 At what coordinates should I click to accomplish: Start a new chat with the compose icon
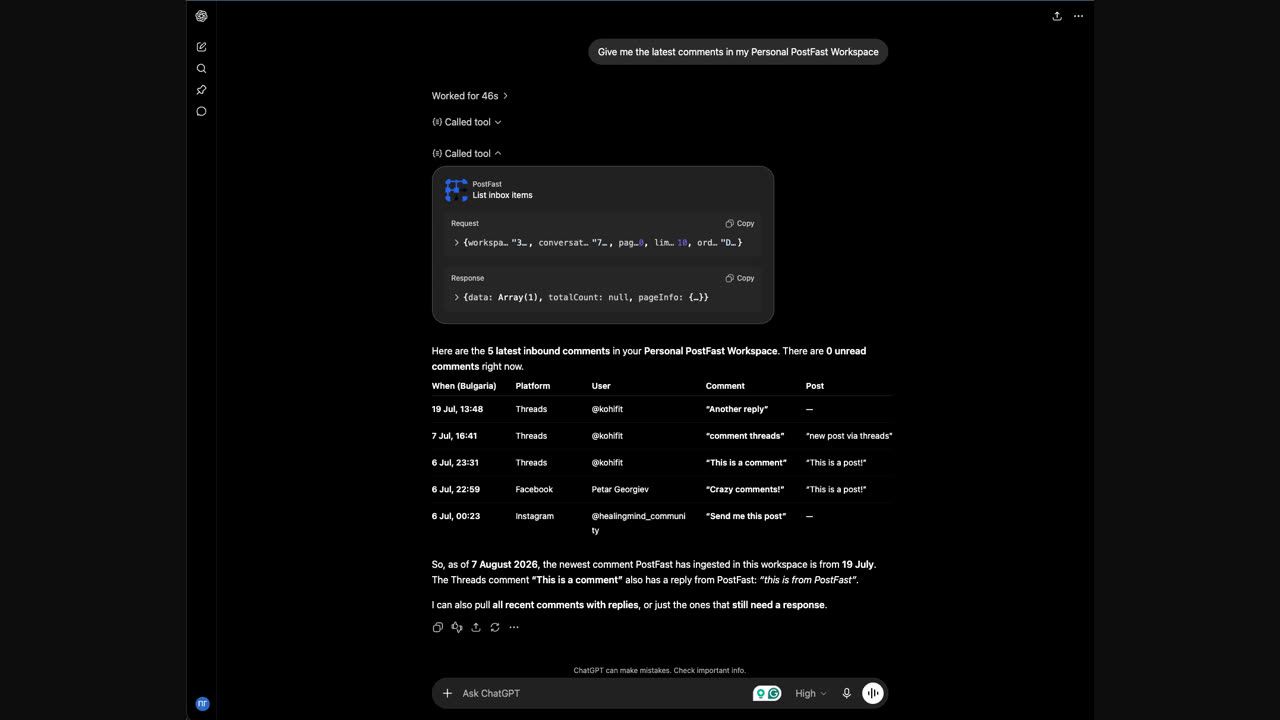click(x=201, y=47)
